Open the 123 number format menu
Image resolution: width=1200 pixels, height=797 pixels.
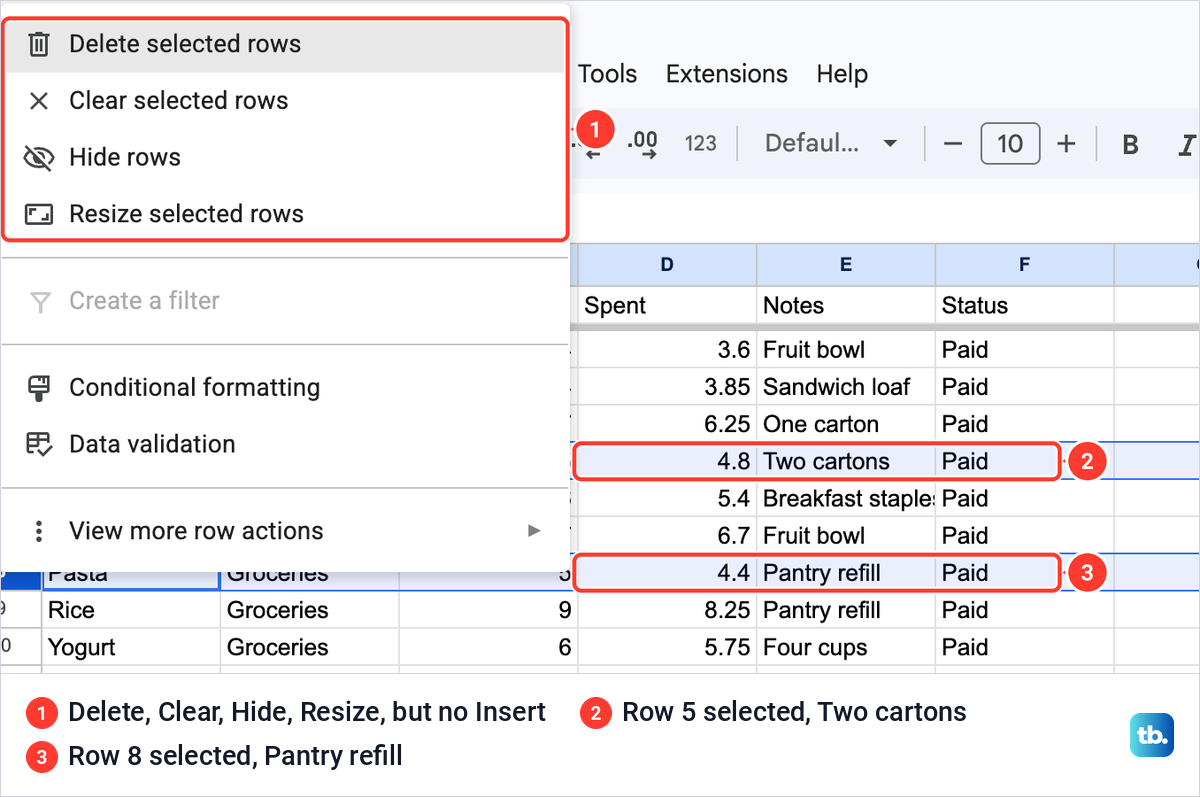pos(701,144)
